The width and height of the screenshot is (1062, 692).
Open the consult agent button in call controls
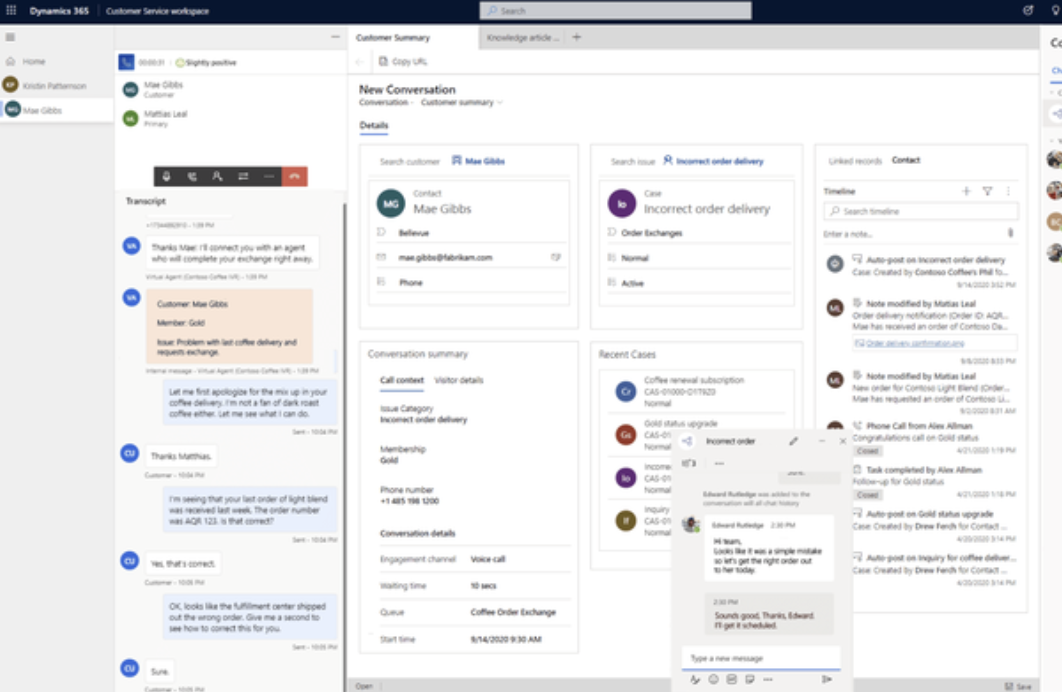217,176
